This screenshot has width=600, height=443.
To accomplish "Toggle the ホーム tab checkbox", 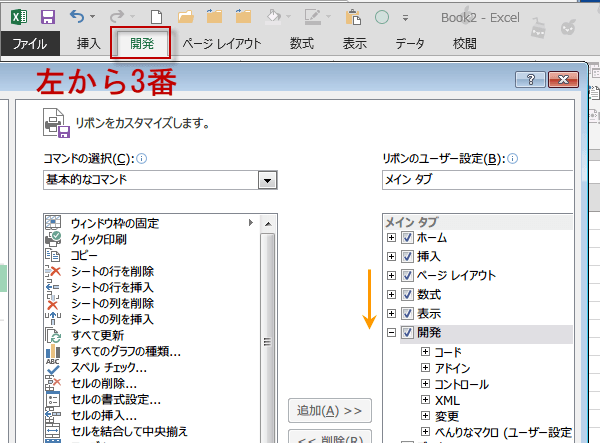I will (x=407, y=239).
